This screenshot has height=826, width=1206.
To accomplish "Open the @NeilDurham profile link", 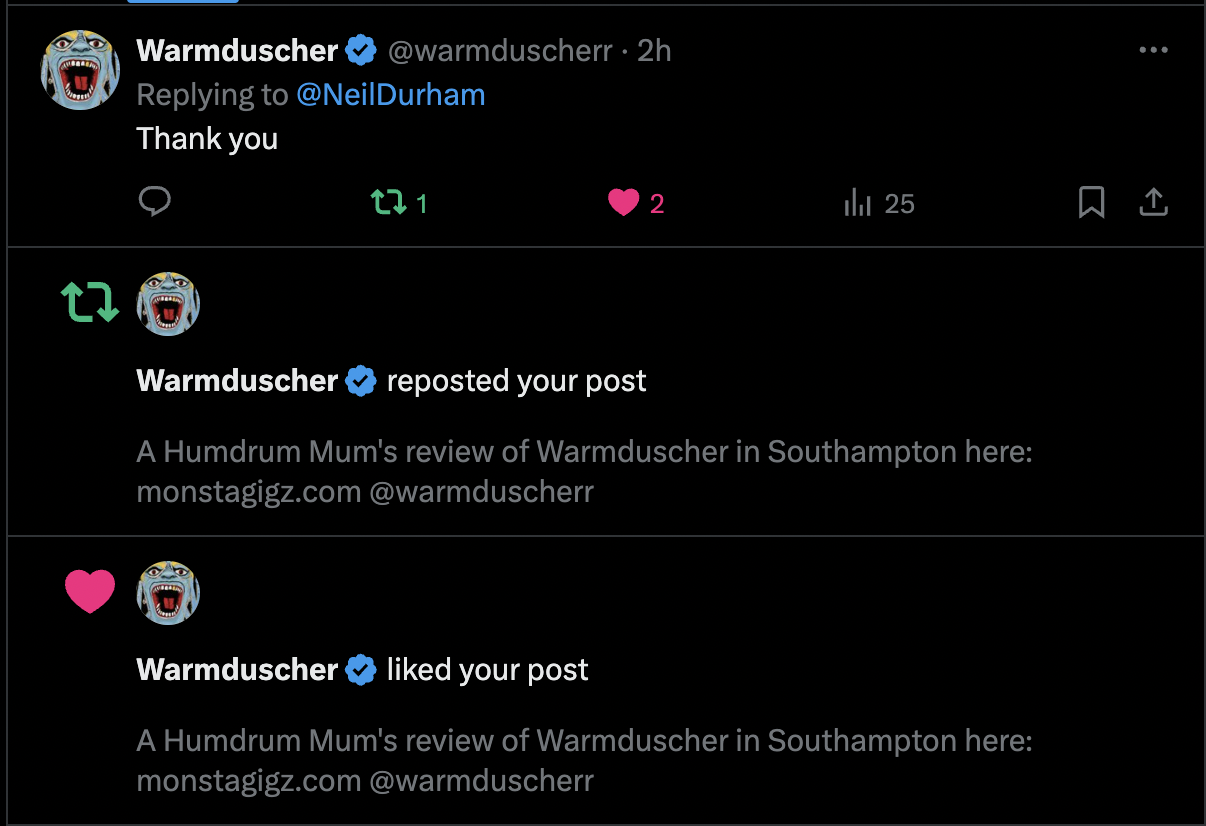I will (x=390, y=95).
